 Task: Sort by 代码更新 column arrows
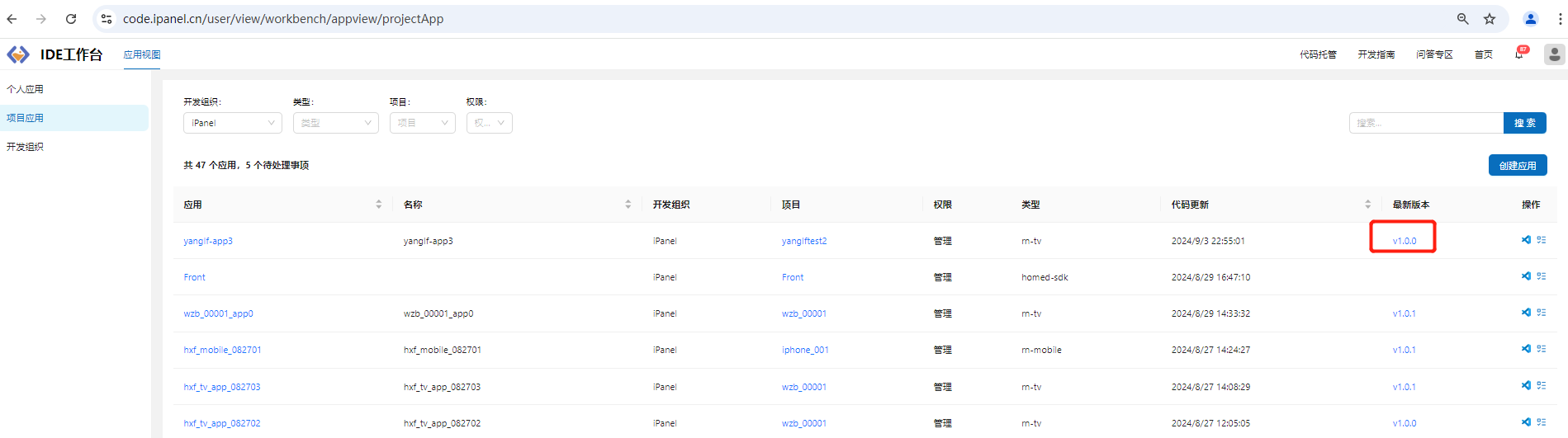pos(1367,205)
